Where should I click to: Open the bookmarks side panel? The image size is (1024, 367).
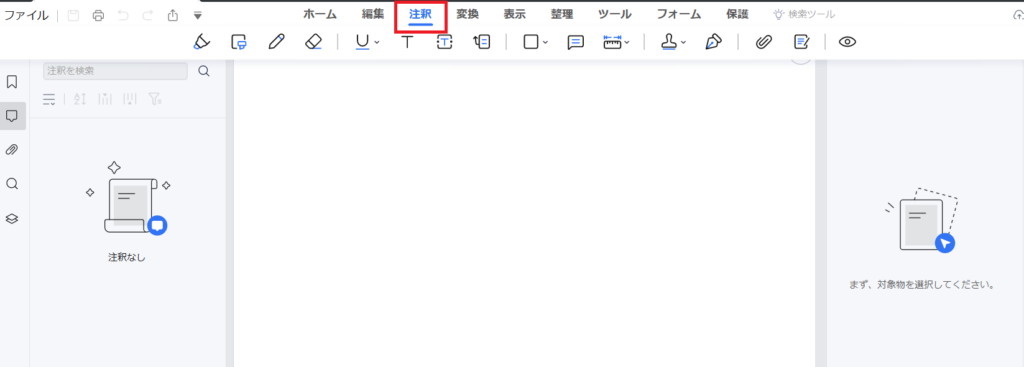(12, 82)
